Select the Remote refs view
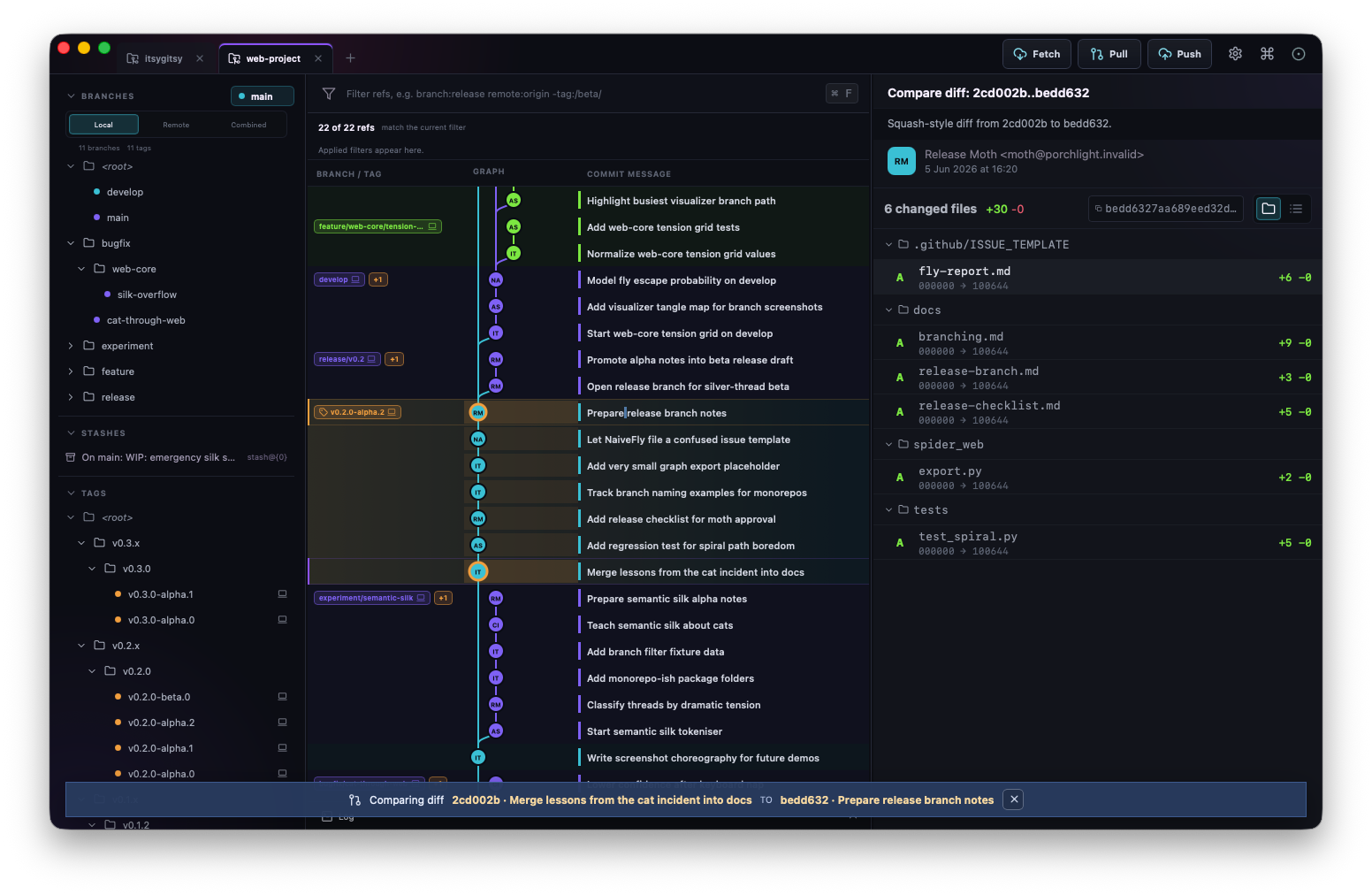The image size is (1372, 895). [176, 125]
